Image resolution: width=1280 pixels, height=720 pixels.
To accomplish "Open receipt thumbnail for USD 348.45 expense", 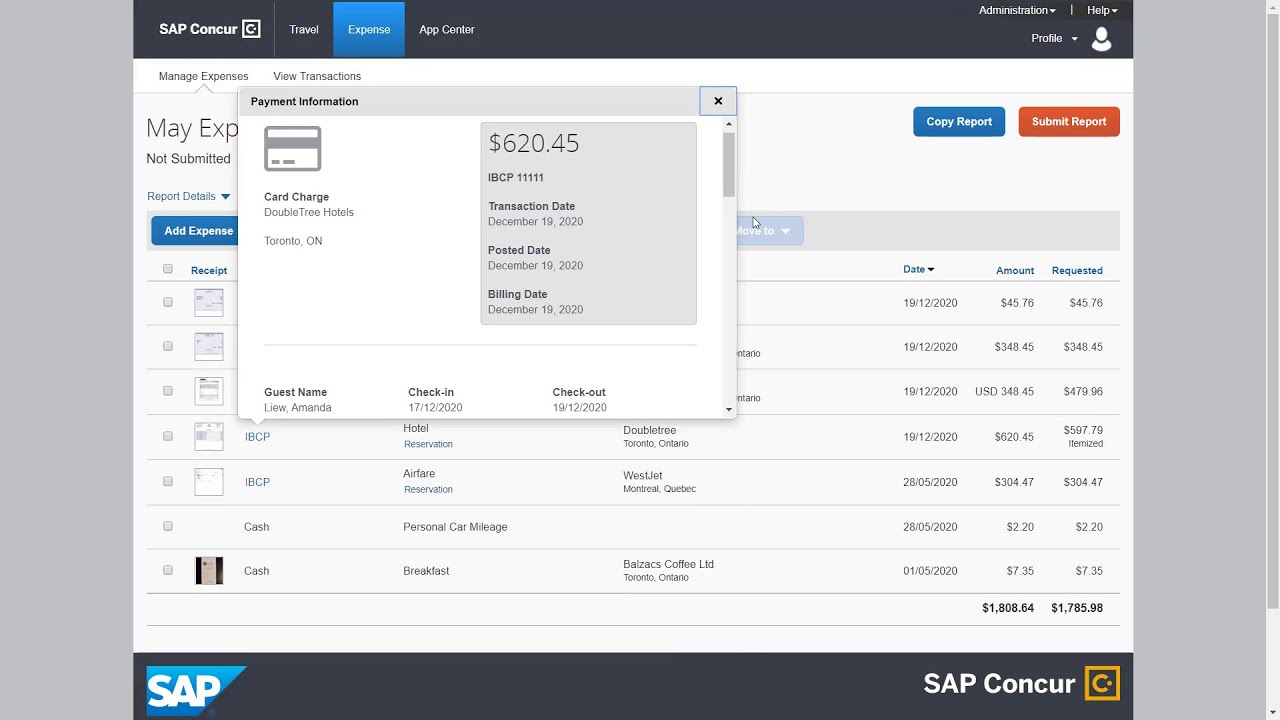I will click(x=209, y=391).
